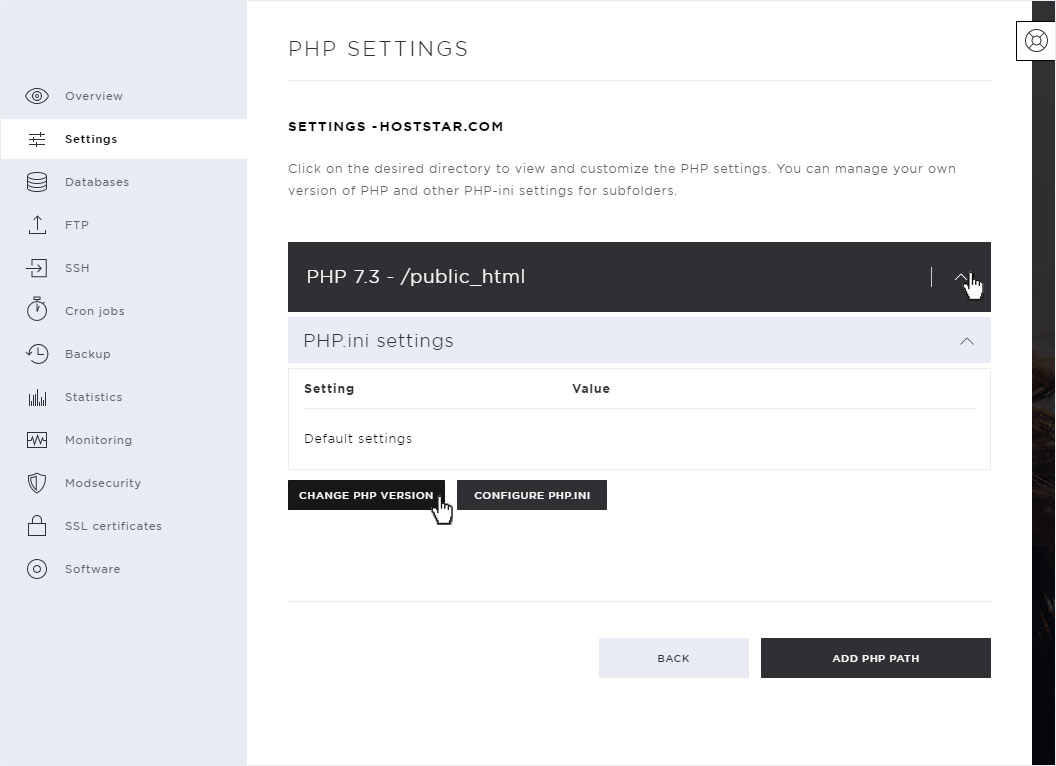Click the sliders icon beside Settings

click(37, 139)
